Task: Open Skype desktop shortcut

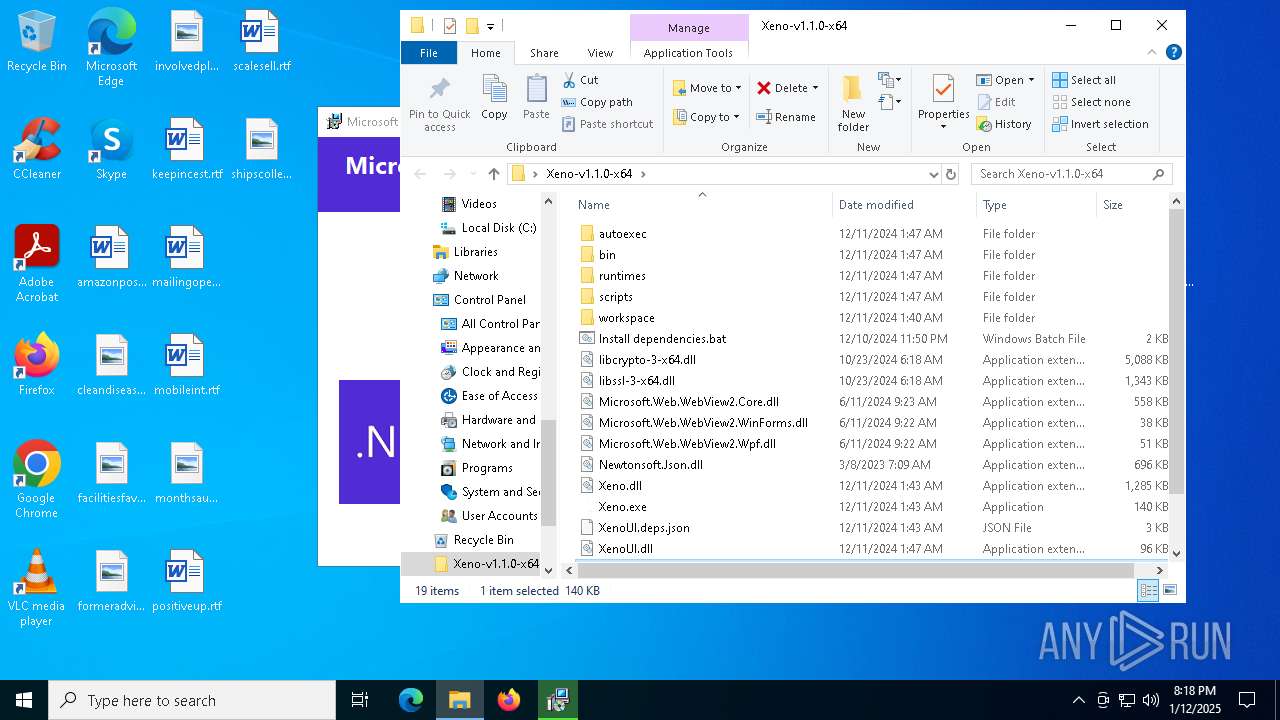Action: pos(111,149)
